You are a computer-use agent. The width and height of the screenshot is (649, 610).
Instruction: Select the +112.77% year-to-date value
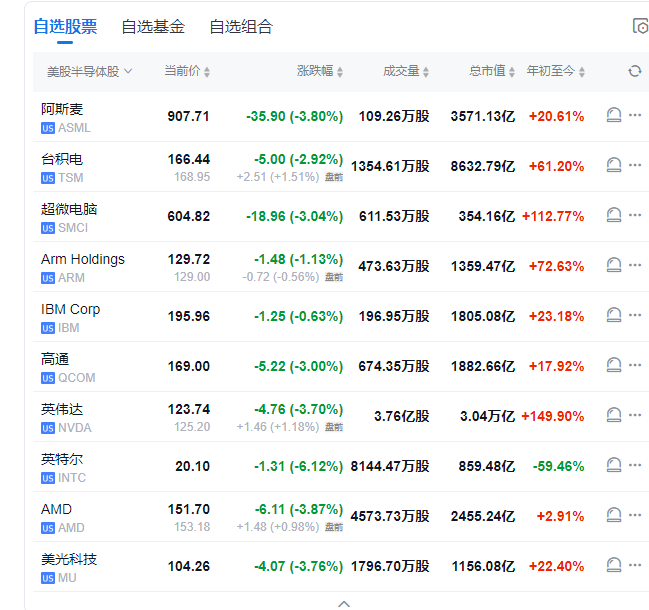553,216
